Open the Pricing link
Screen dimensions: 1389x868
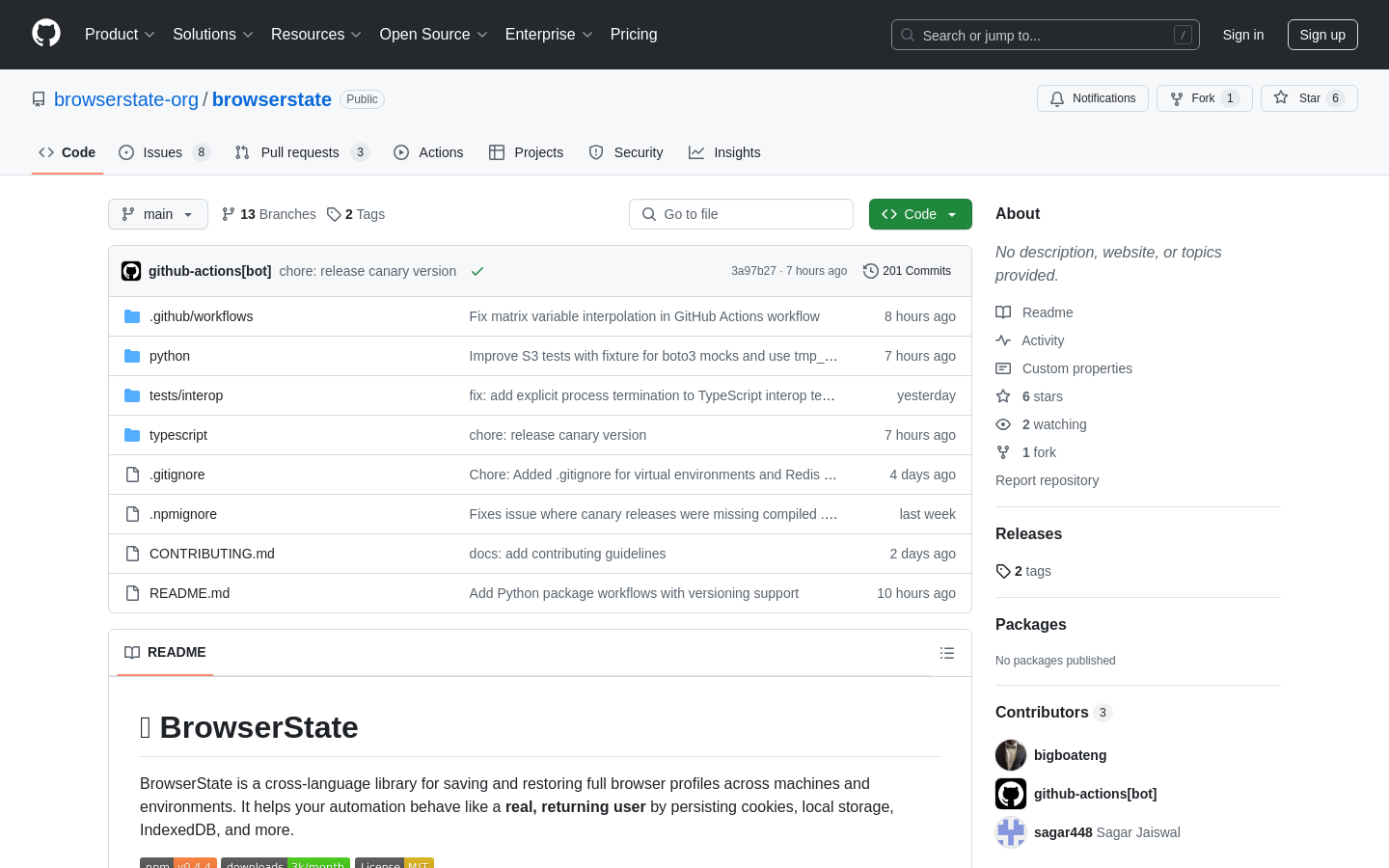(634, 35)
